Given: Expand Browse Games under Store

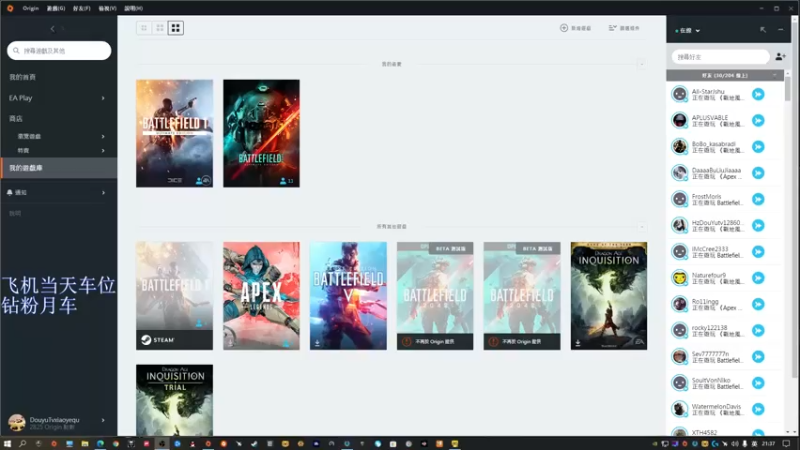Looking at the screenshot, I should 103,136.
